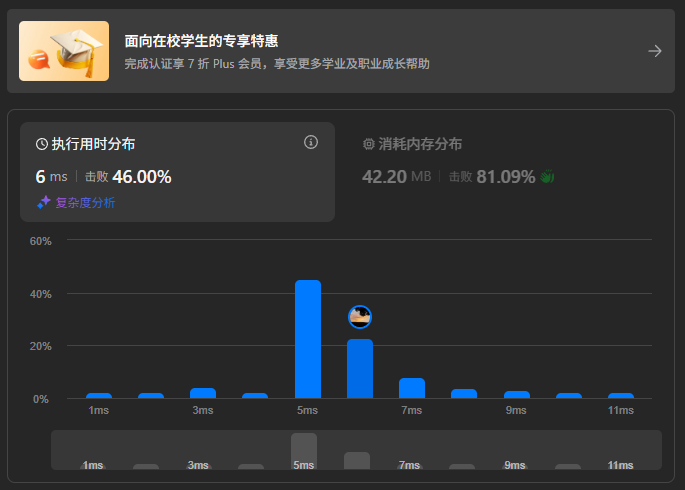The height and width of the screenshot is (490, 685).
Task: Click the 46.00% beat percentage value
Action: 142,177
